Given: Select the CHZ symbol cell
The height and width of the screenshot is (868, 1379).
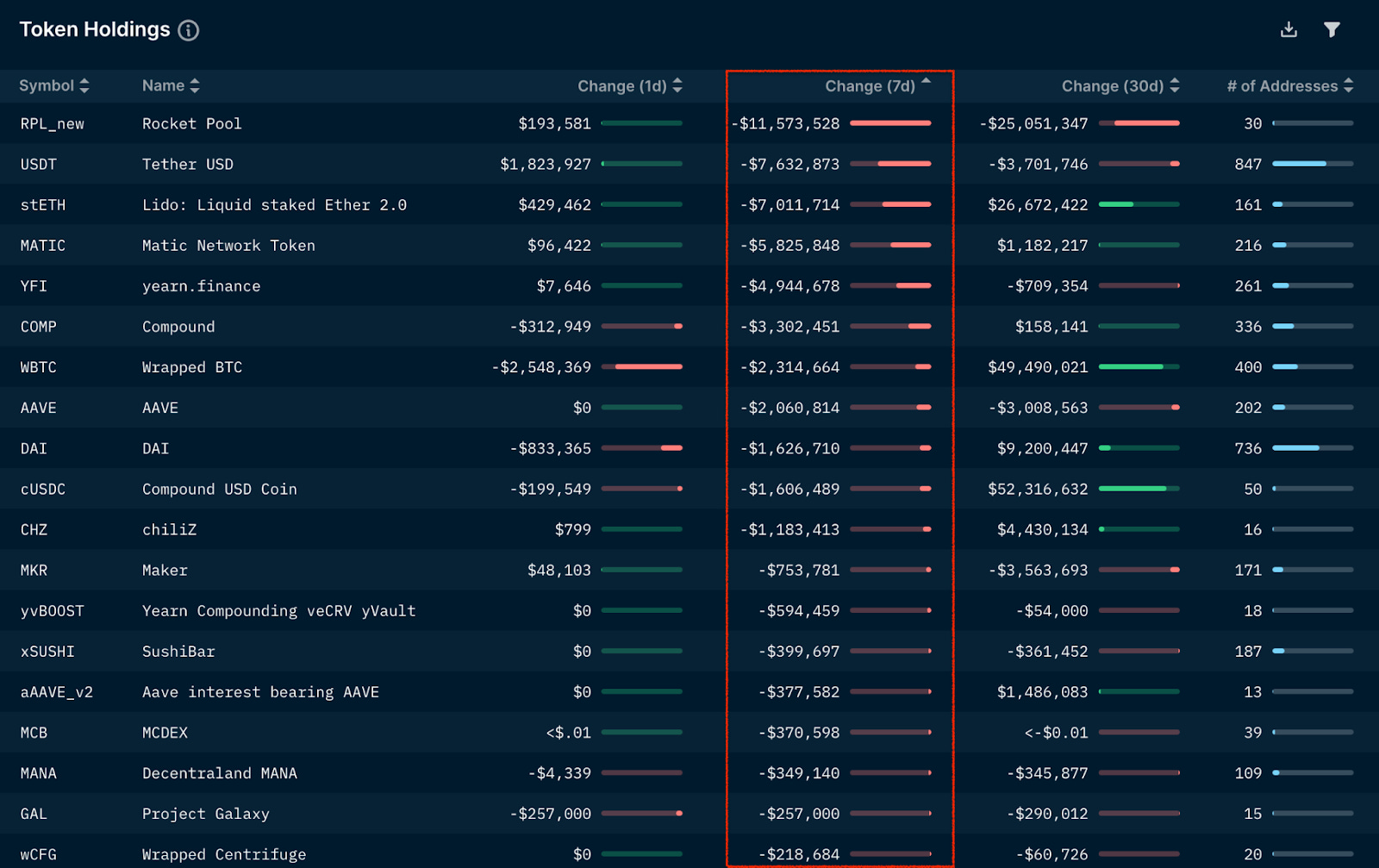Looking at the screenshot, I should pos(34,530).
